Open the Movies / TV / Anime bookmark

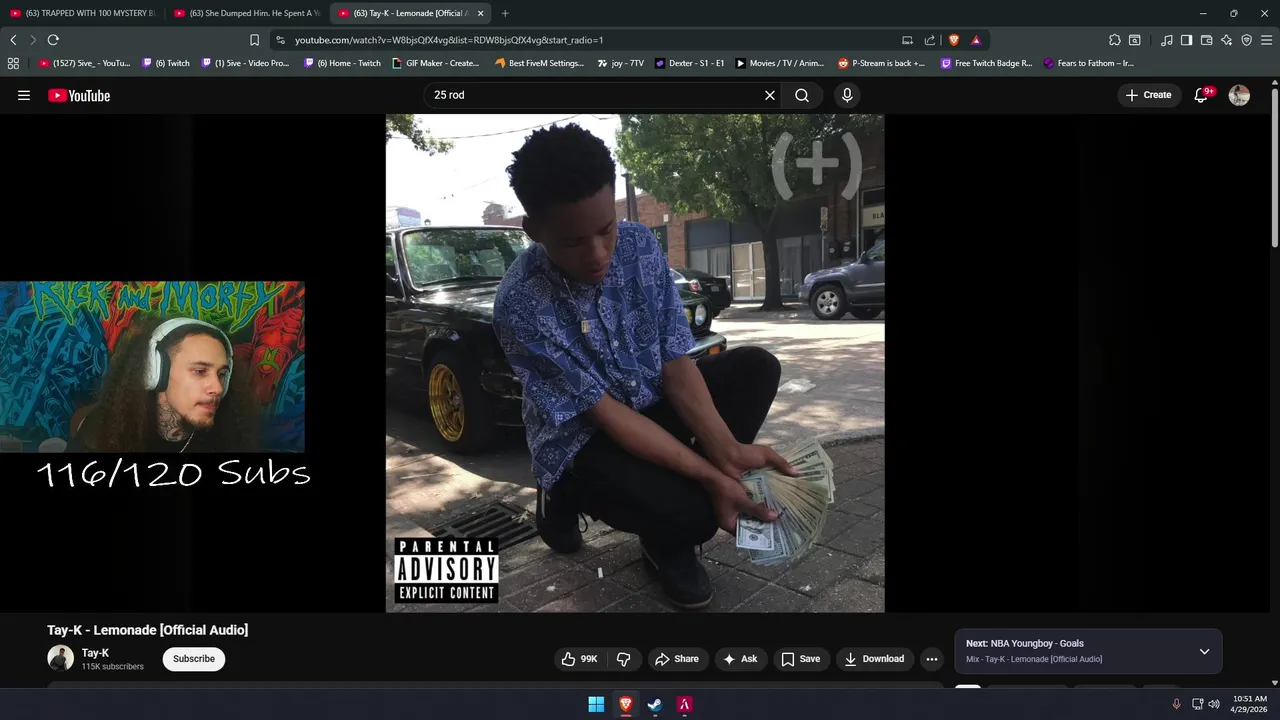(x=780, y=63)
